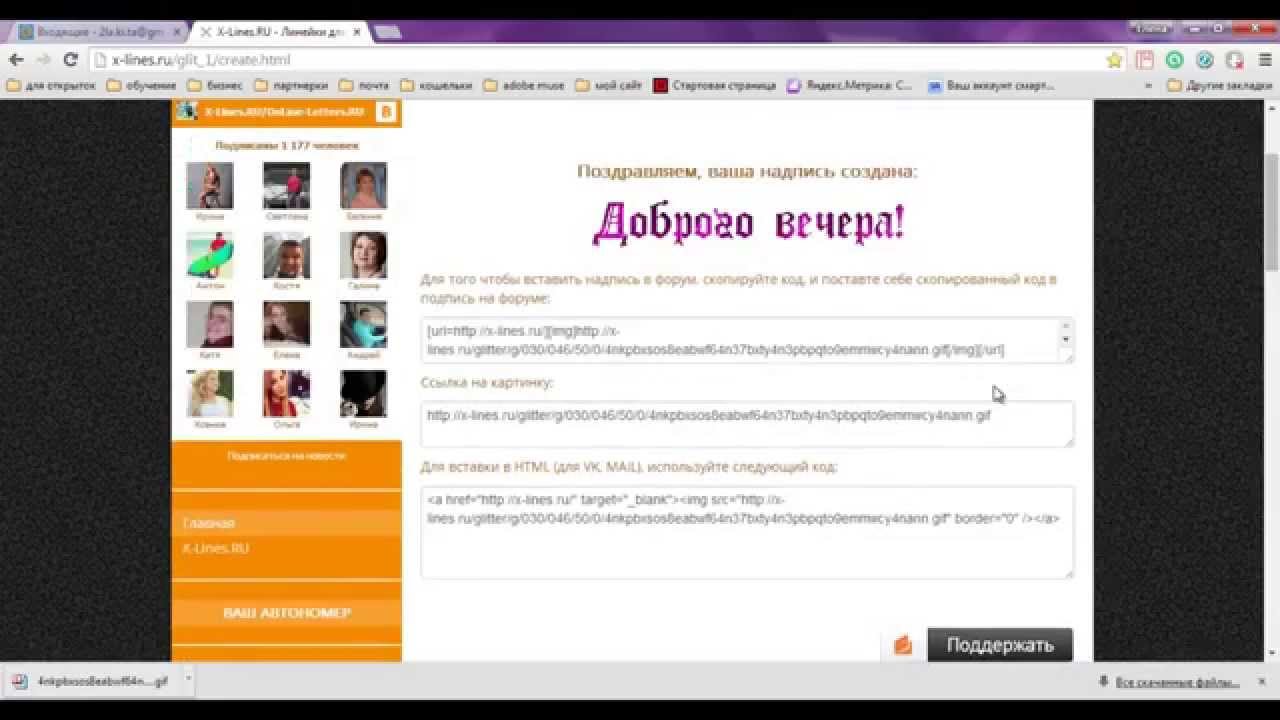Open the 'Стартовая страница' bookmark
The width and height of the screenshot is (1280, 720).
coord(715,86)
